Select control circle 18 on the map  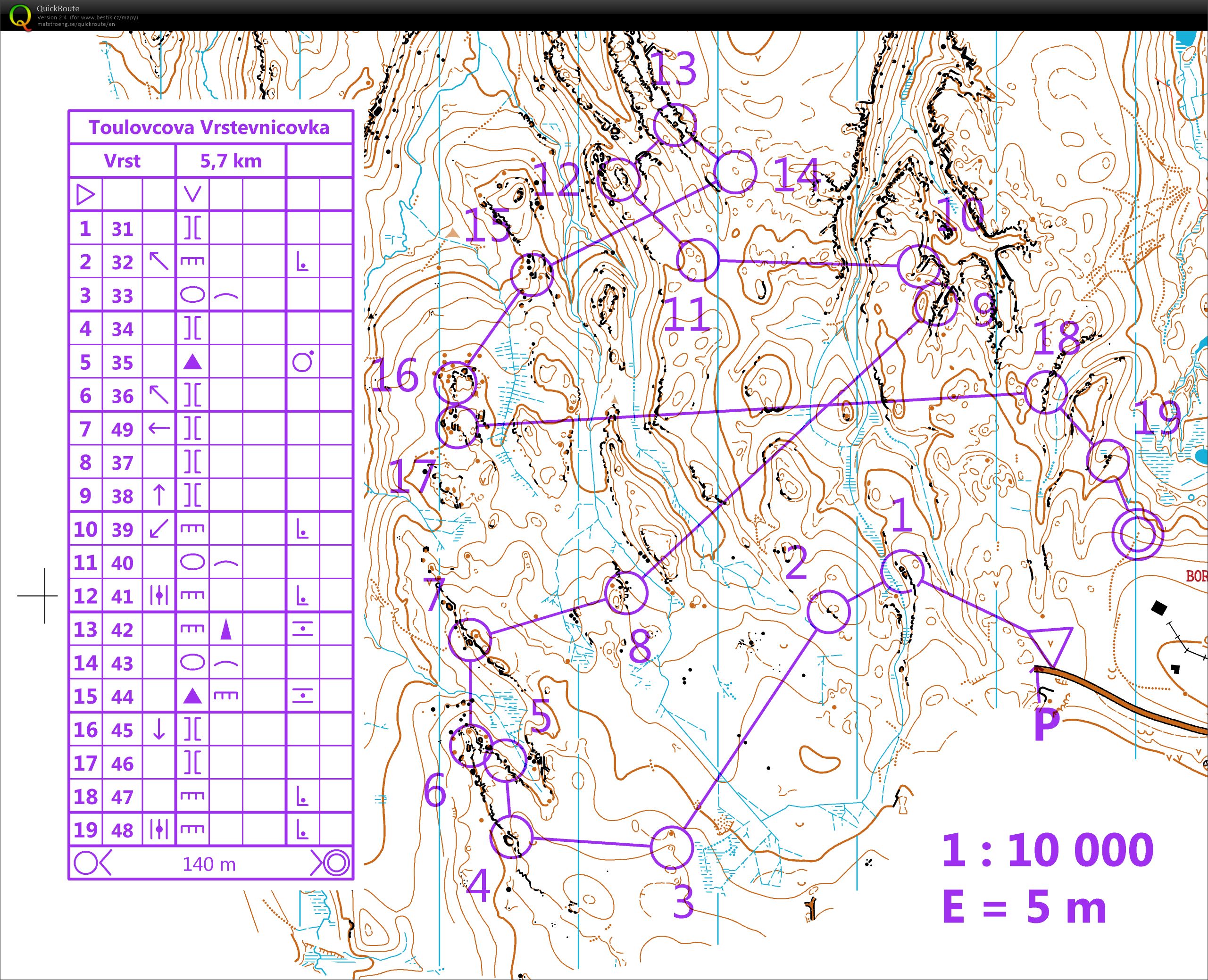[x=1045, y=392]
